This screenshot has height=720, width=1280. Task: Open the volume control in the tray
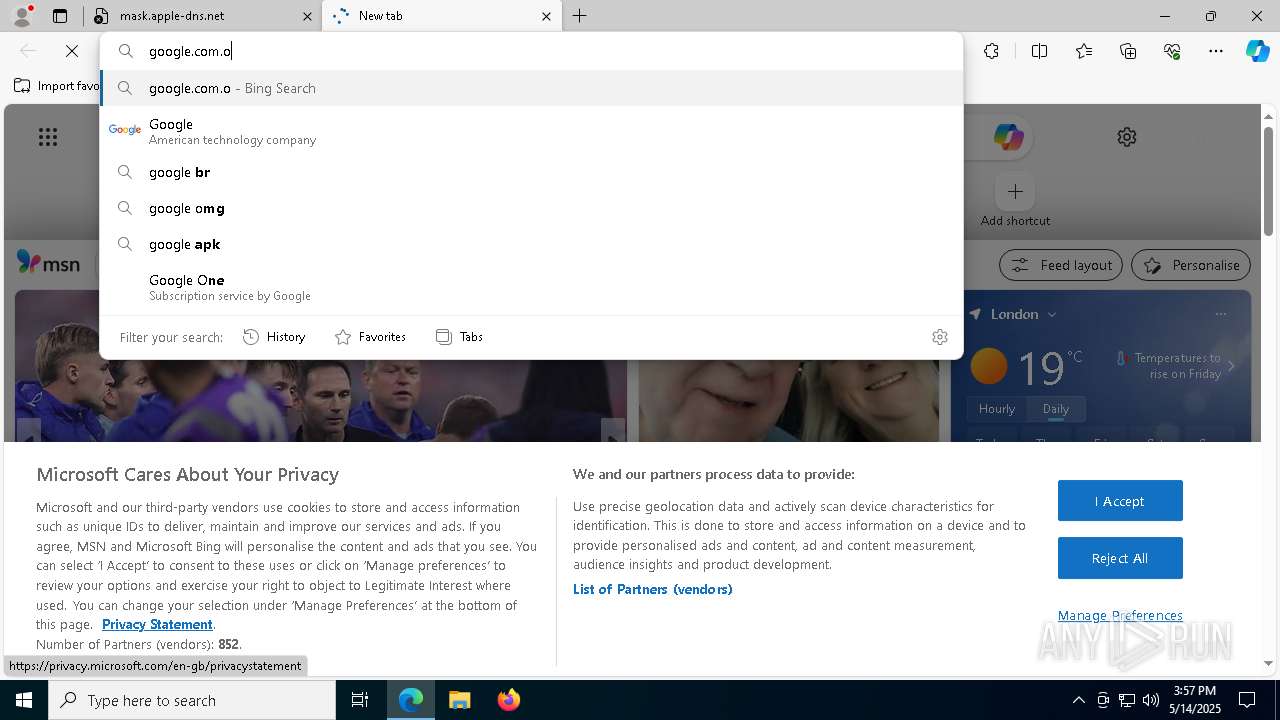[x=1151, y=700]
